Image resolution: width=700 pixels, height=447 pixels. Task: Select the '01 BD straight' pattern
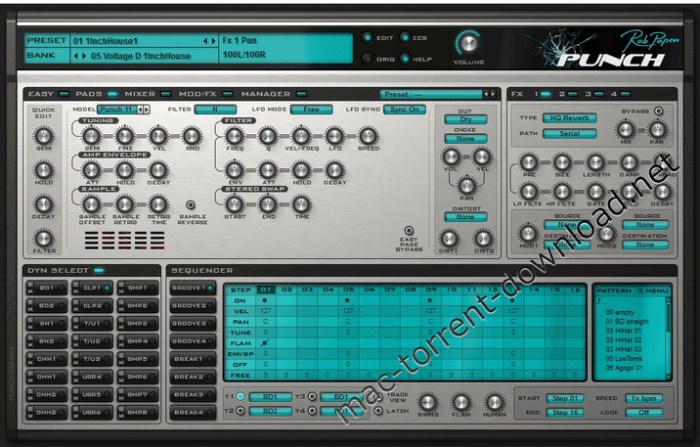[x=627, y=322]
